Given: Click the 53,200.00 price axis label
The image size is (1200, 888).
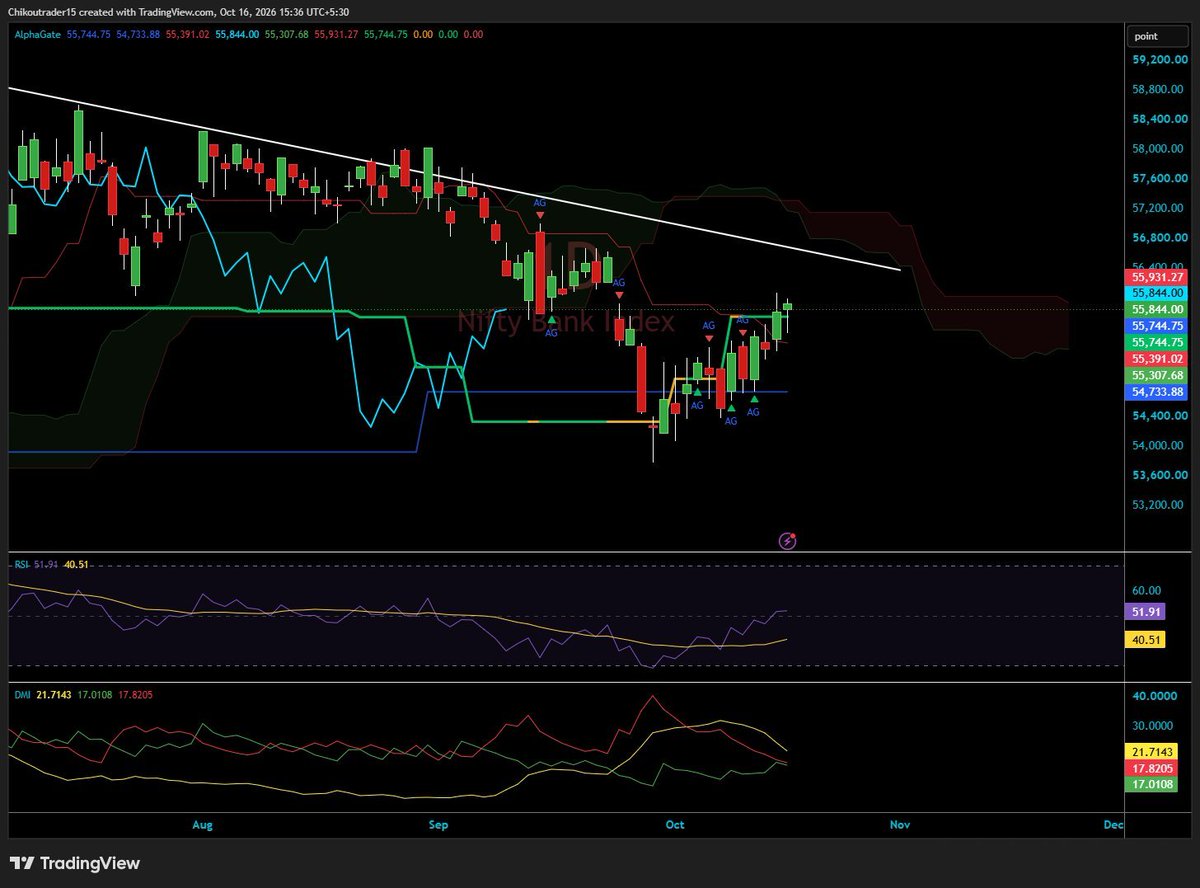Looking at the screenshot, I should coord(1159,504).
